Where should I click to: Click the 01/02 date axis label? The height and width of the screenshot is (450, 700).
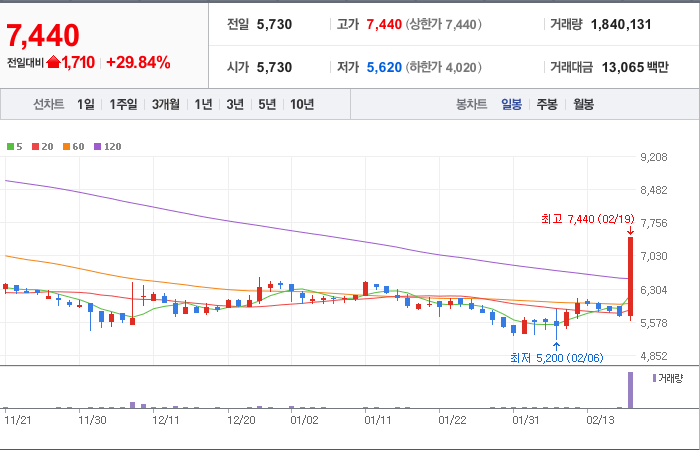[305, 421]
